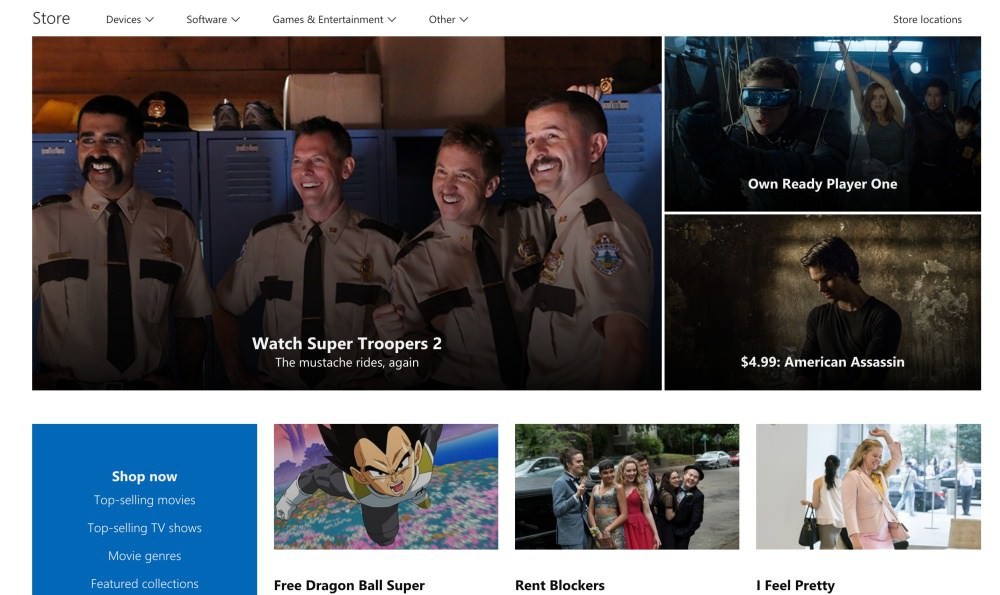Click the Dragon Ball Super image
This screenshot has height=595, width=1000.
point(386,487)
